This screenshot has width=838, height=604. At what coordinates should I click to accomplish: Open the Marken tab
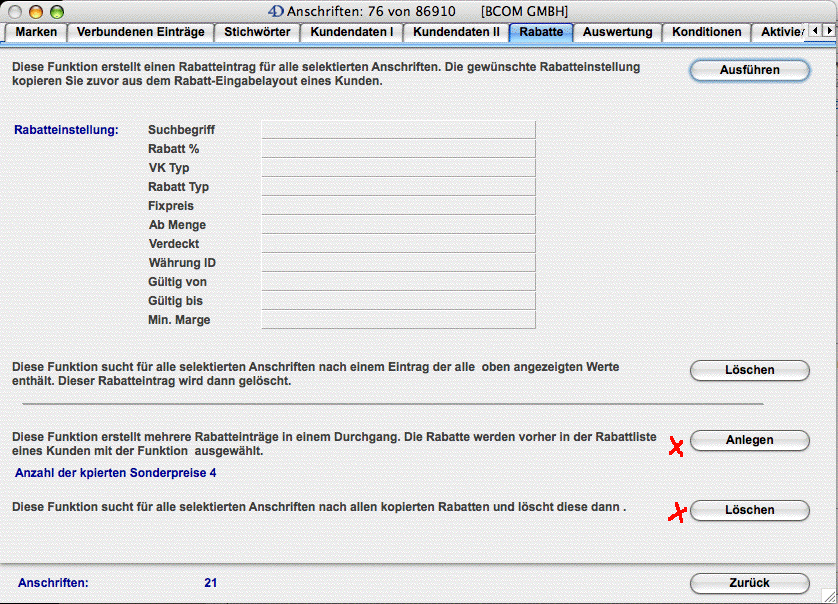tap(36, 32)
